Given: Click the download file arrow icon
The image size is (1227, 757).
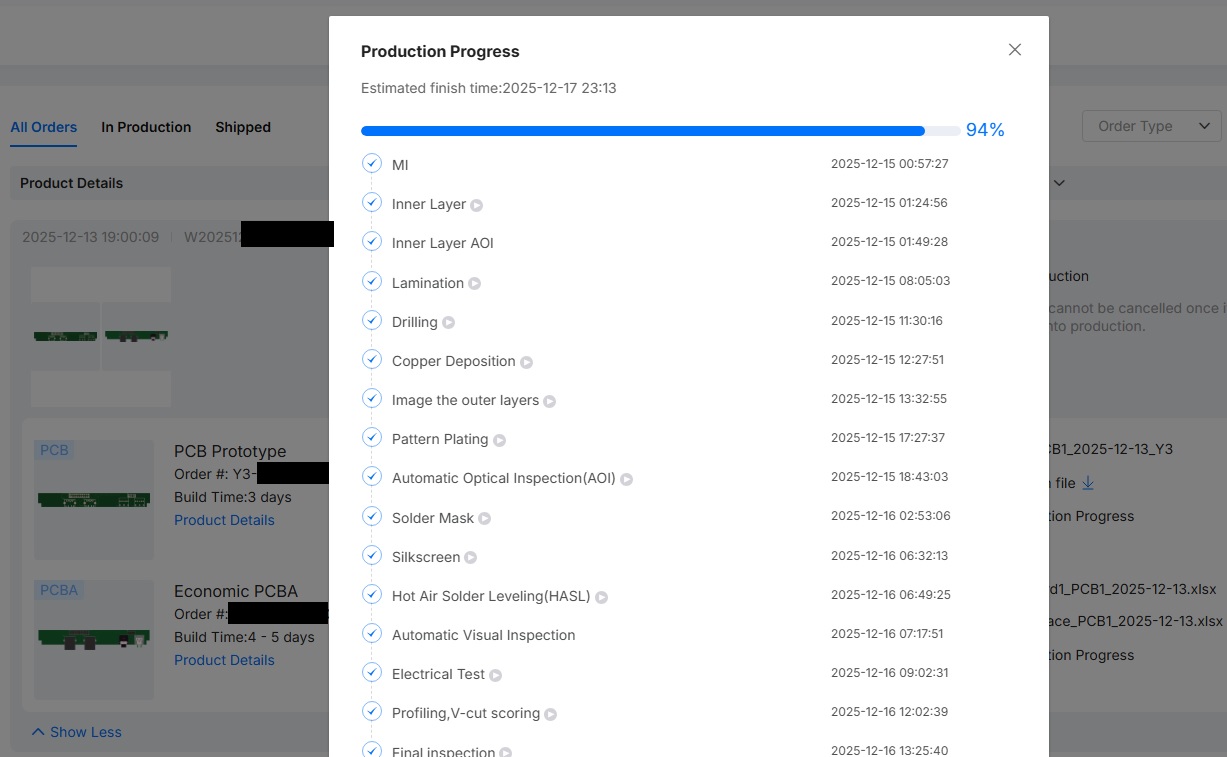Looking at the screenshot, I should coord(1089,483).
